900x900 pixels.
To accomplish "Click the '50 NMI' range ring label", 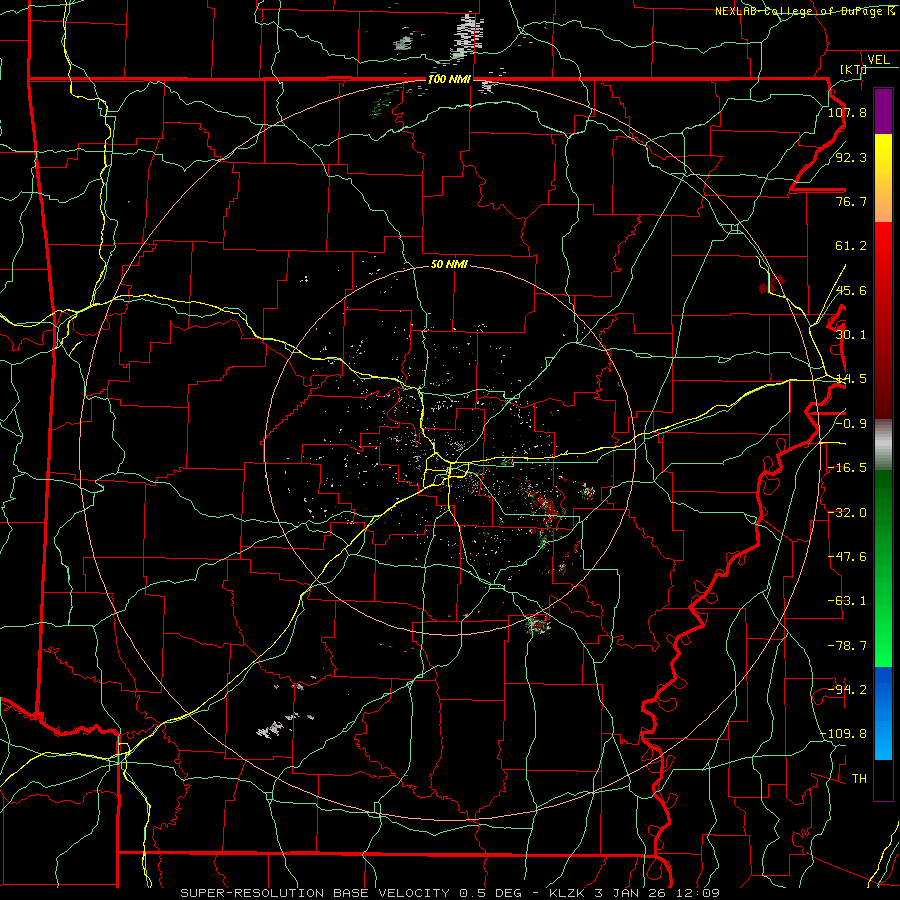I will tap(449, 264).
